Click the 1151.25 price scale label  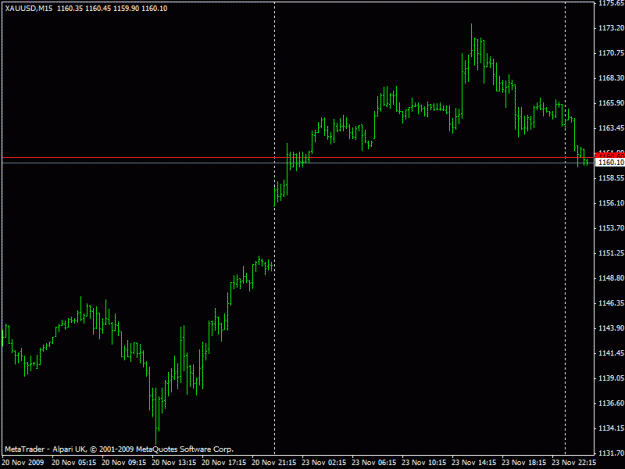(x=611, y=253)
